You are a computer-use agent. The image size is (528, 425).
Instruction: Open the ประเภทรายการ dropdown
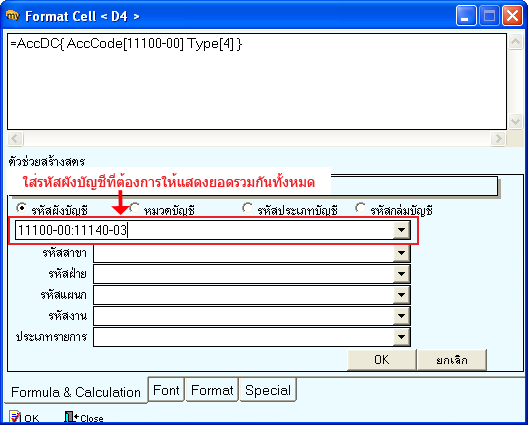(401, 337)
